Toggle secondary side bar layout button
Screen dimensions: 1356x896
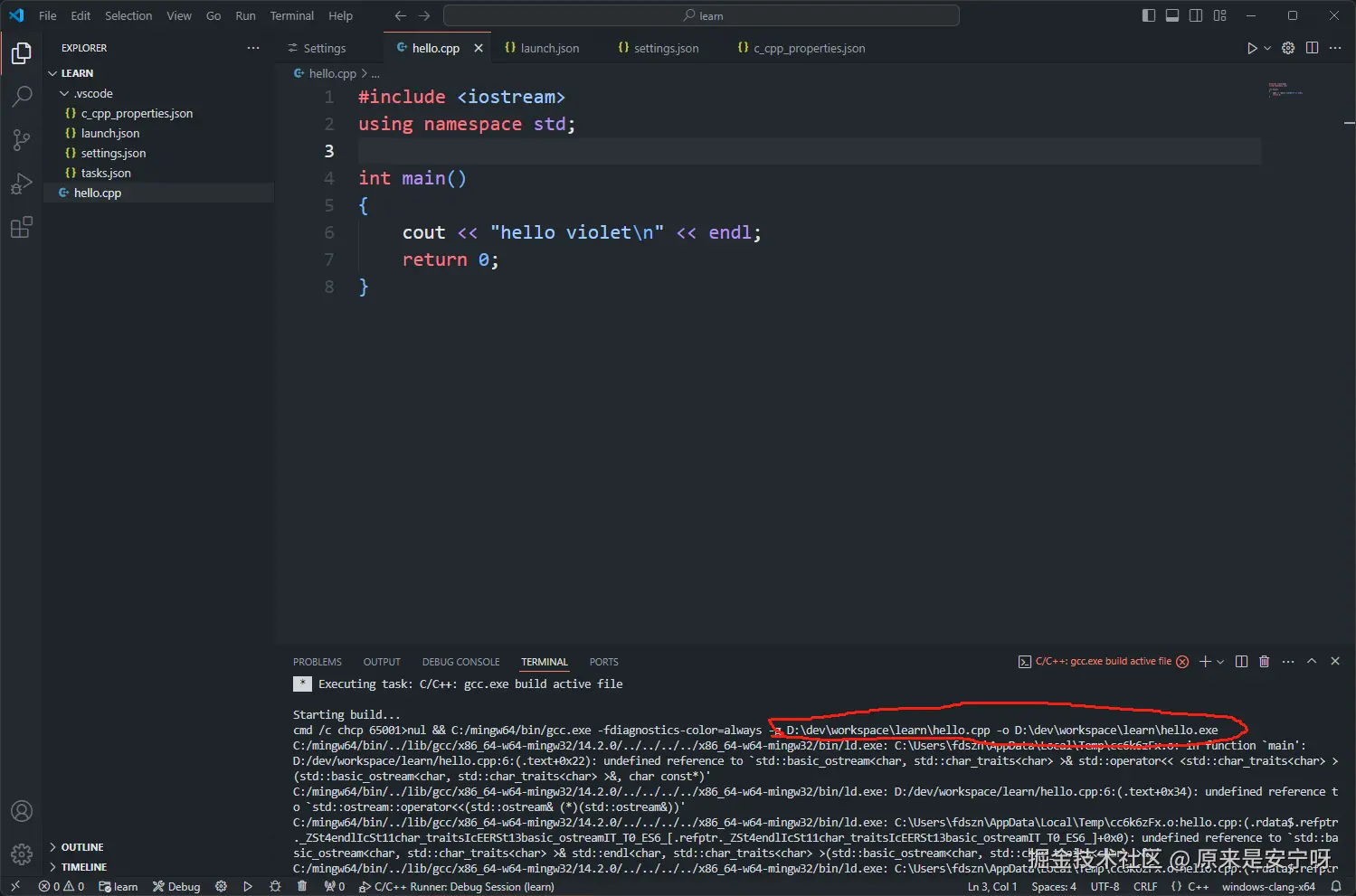coord(1196,15)
